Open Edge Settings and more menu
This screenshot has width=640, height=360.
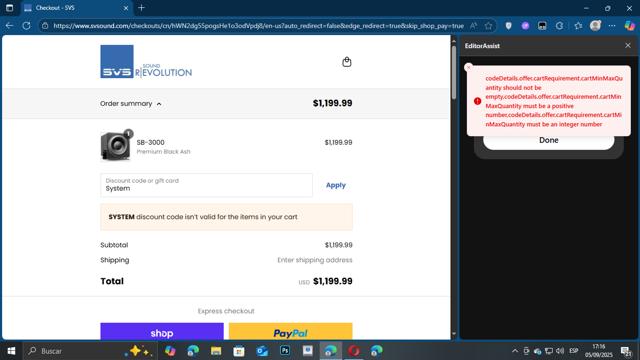coord(612,26)
